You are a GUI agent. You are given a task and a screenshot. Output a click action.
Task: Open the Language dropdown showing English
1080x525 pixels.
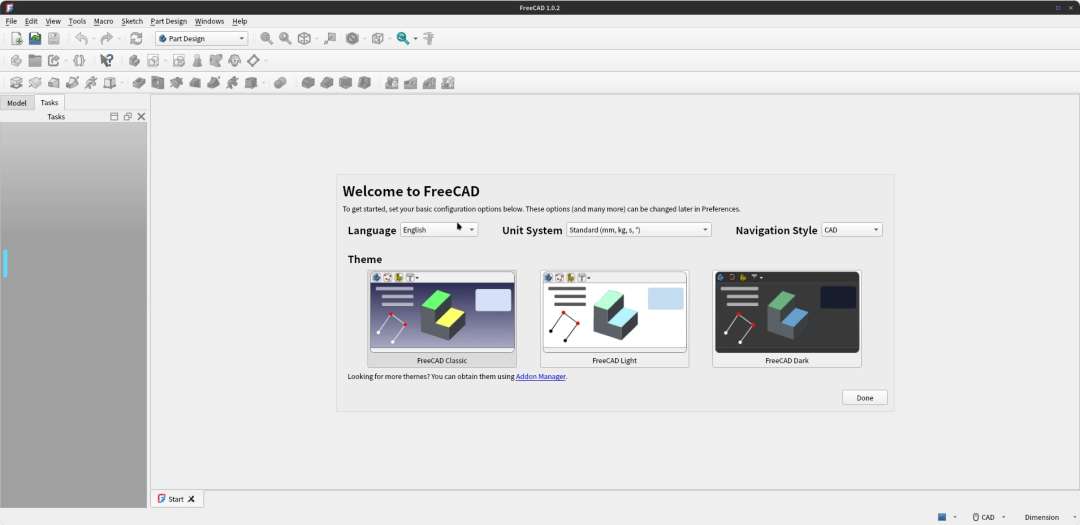(x=439, y=230)
